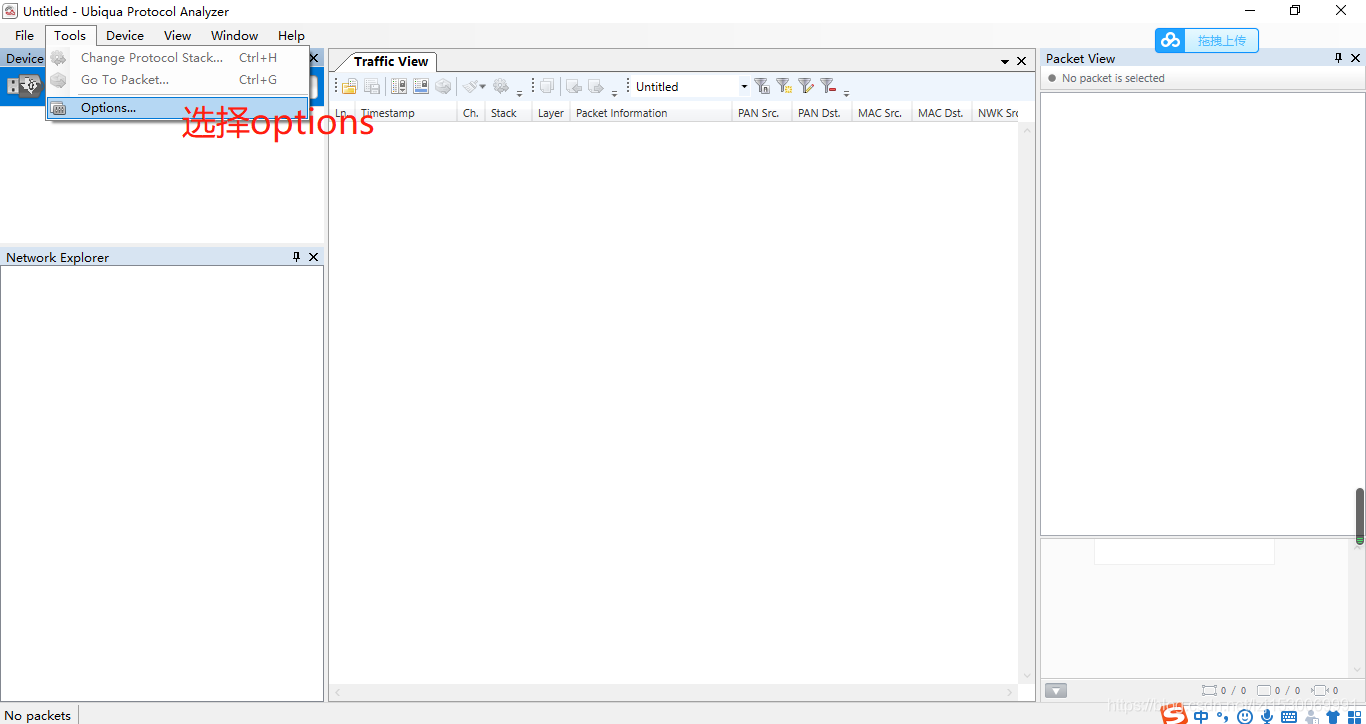Click the MAC Src. column header
Viewport: 1366px width, 724px height.
(x=882, y=113)
